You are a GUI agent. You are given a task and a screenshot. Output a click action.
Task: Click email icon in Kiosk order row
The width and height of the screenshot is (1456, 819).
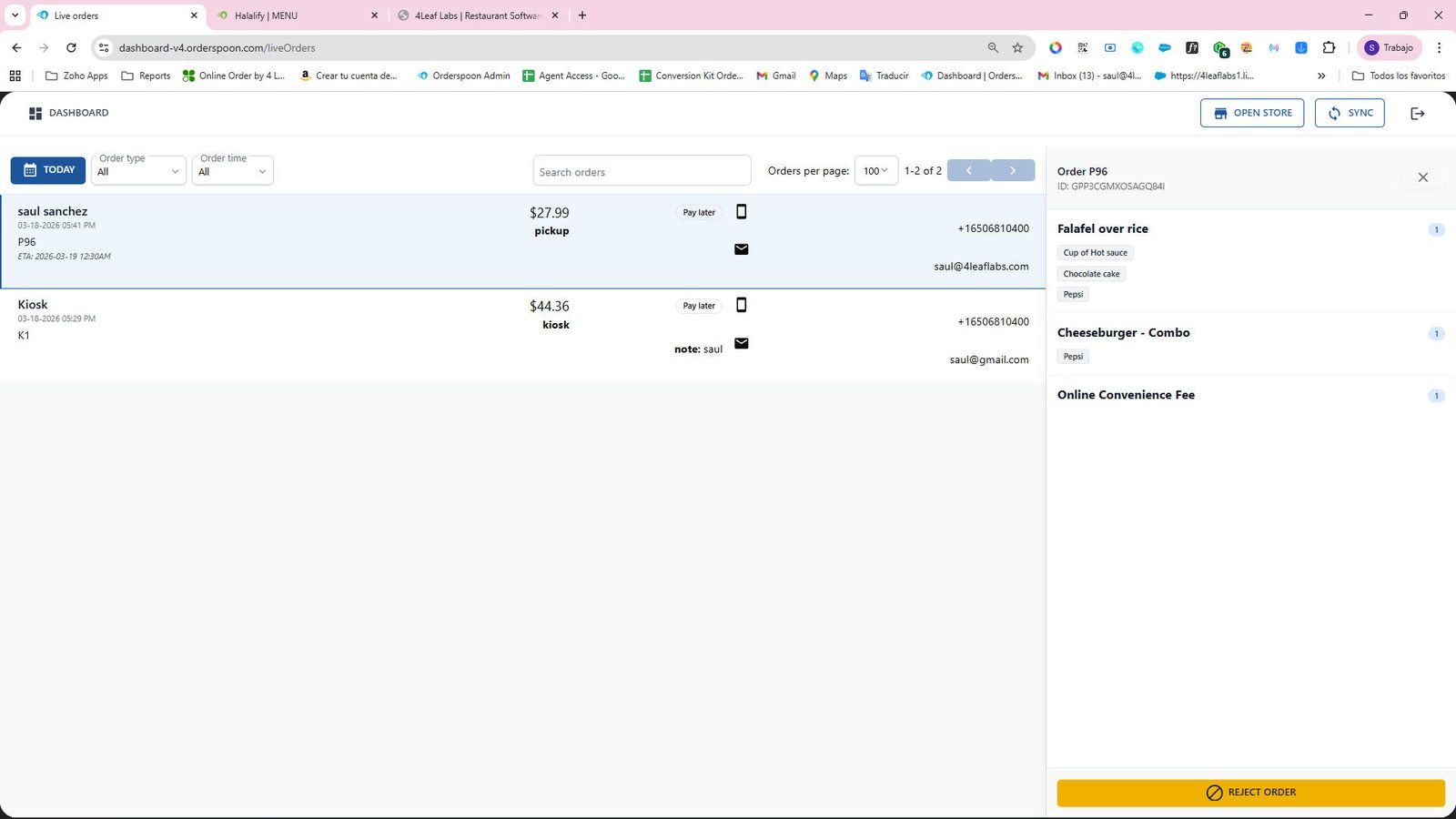(741, 343)
